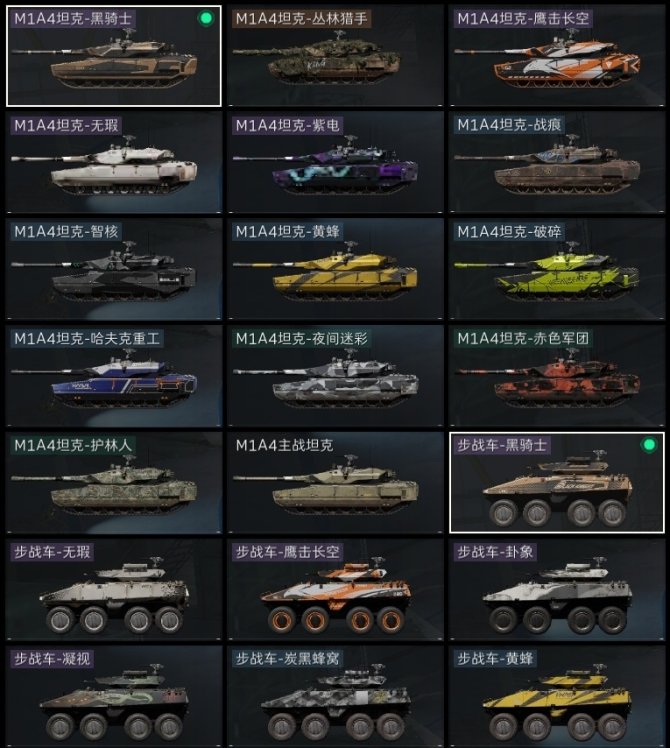
Task: Select the lime green M1A4坦克-破碎 skin
Action: point(557,269)
